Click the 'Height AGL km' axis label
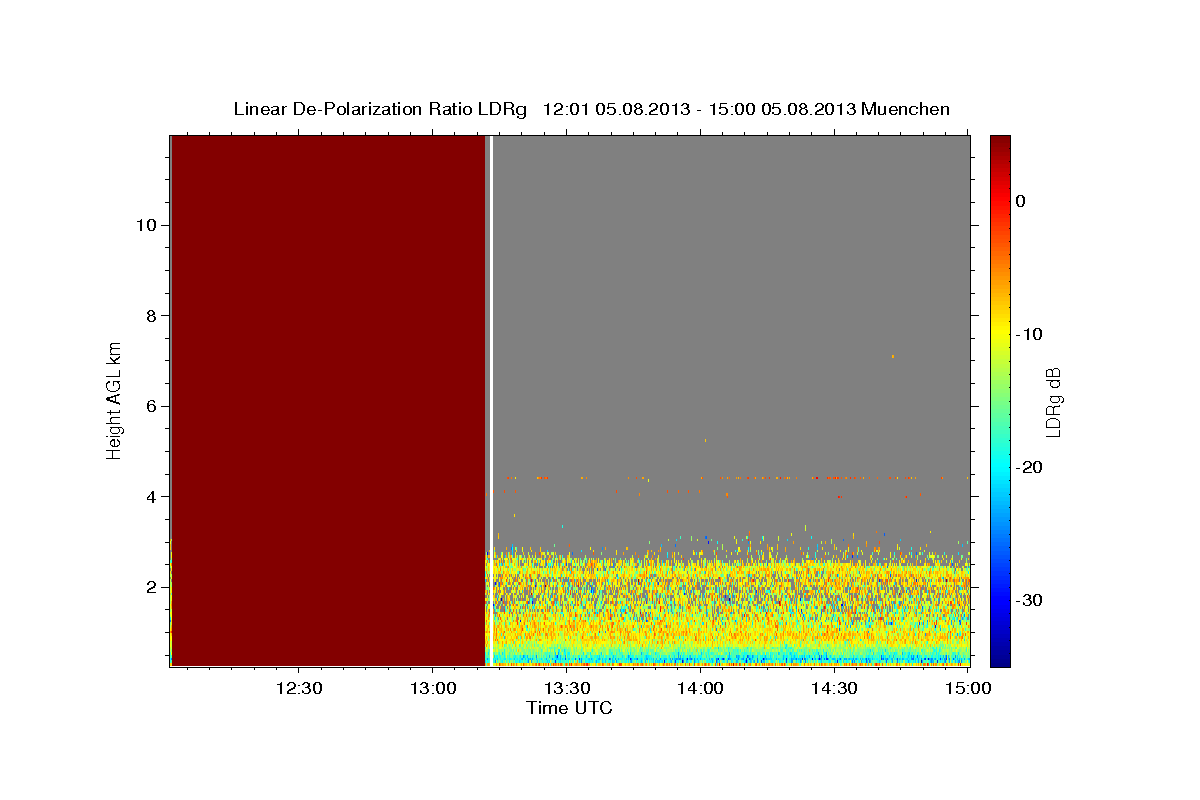This screenshot has width=1200, height=800. pos(114,400)
